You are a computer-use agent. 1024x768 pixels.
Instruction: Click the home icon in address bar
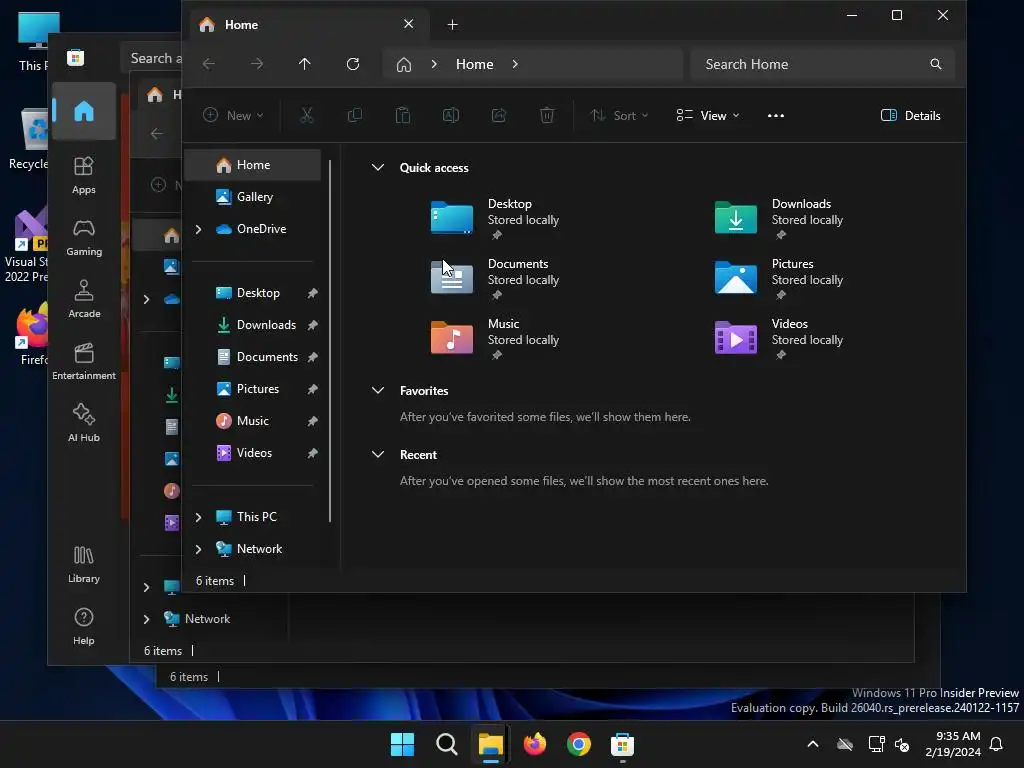(x=404, y=64)
